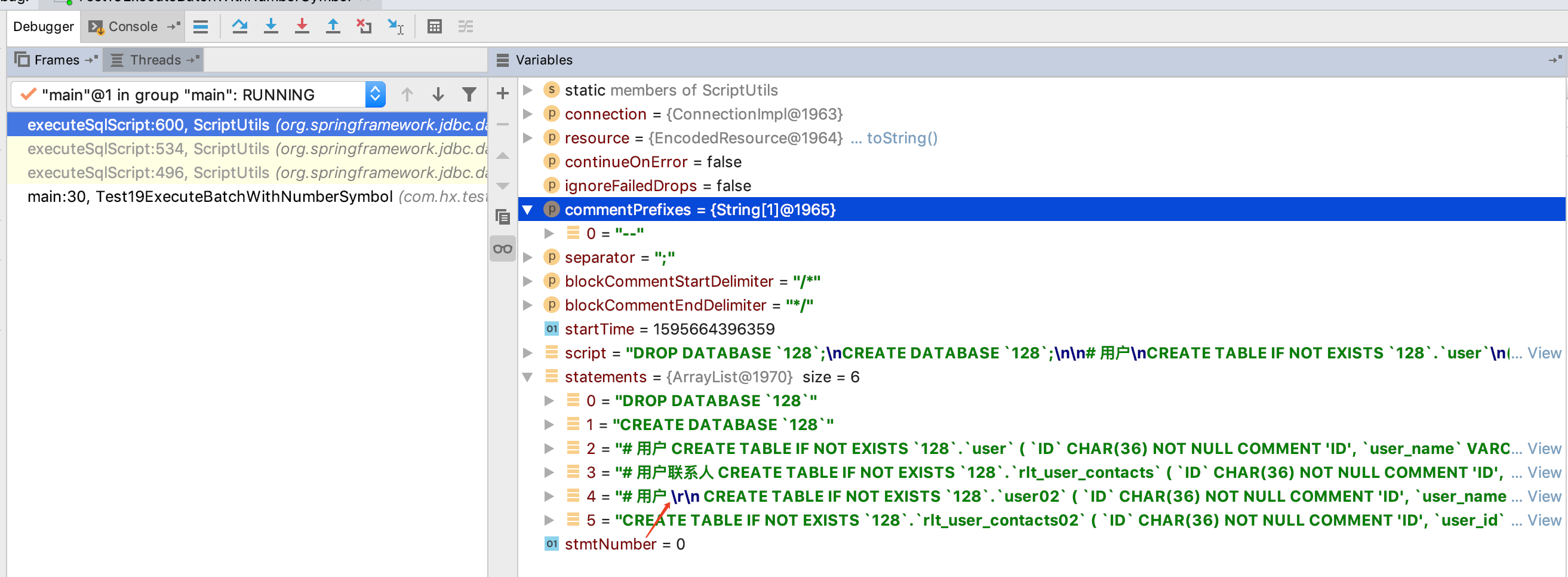Expand static members of ScriptUtils
Screen dimensions: 1568x577
tap(528, 90)
